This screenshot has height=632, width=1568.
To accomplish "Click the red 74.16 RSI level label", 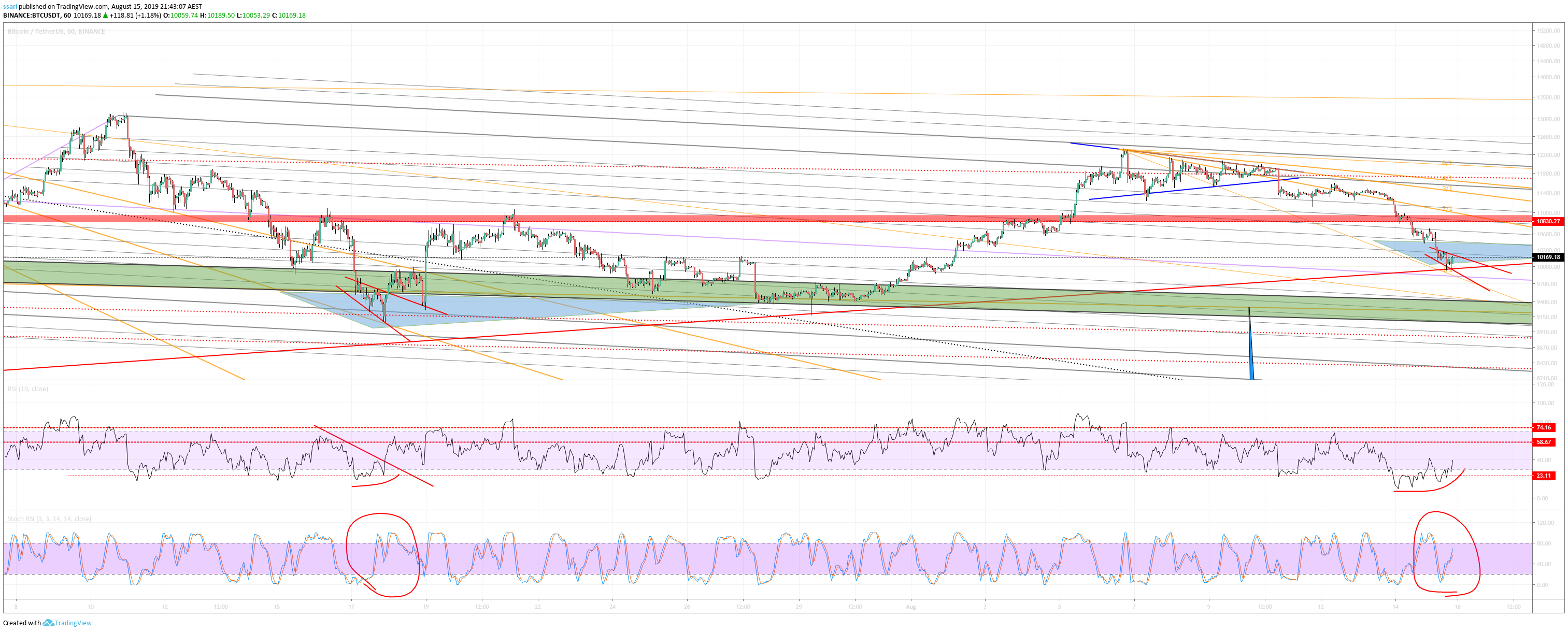I will coord(1544,427).
